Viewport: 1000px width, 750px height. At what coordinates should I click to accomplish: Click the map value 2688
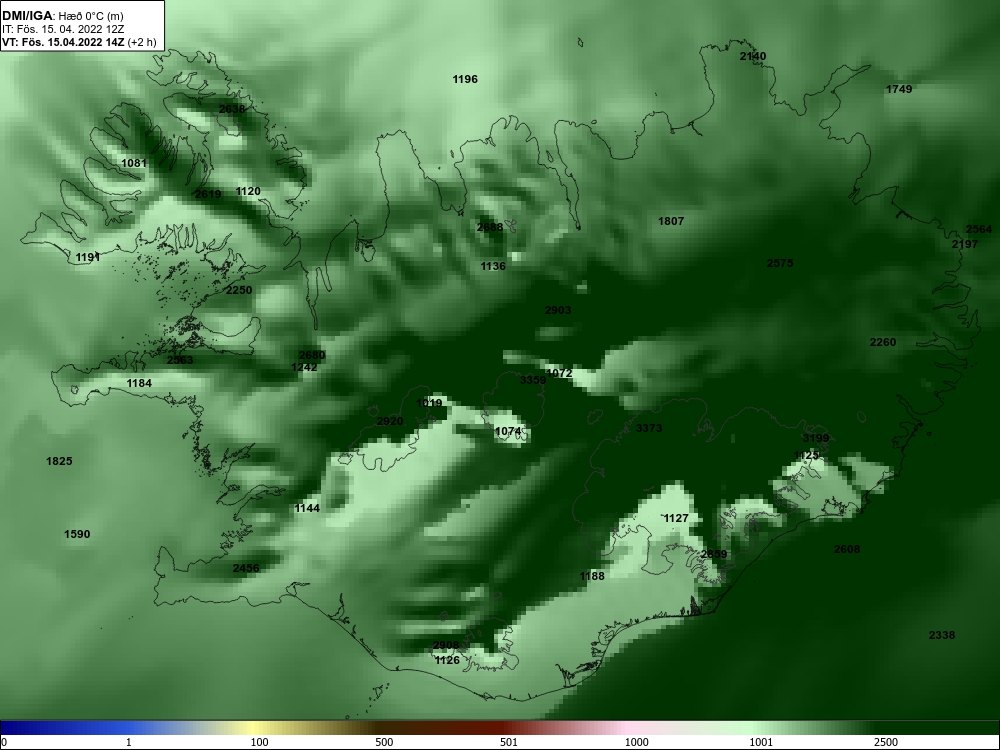coord(490,227)
